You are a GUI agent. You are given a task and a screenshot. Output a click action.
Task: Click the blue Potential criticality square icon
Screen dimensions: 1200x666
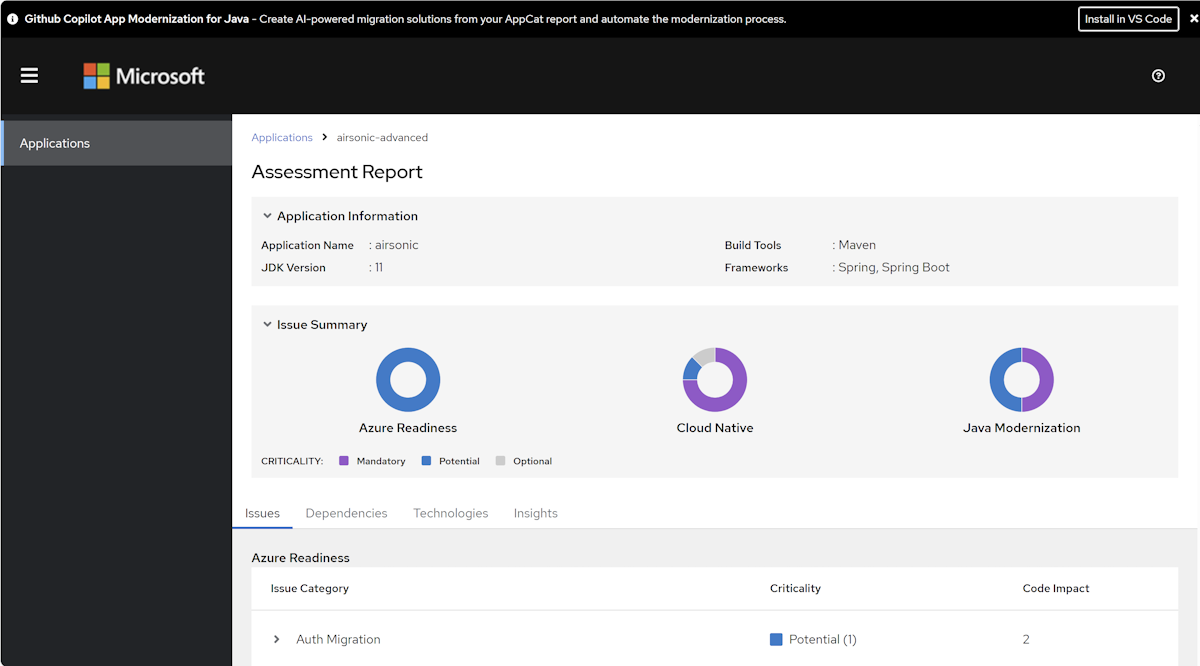pos(776,639)
